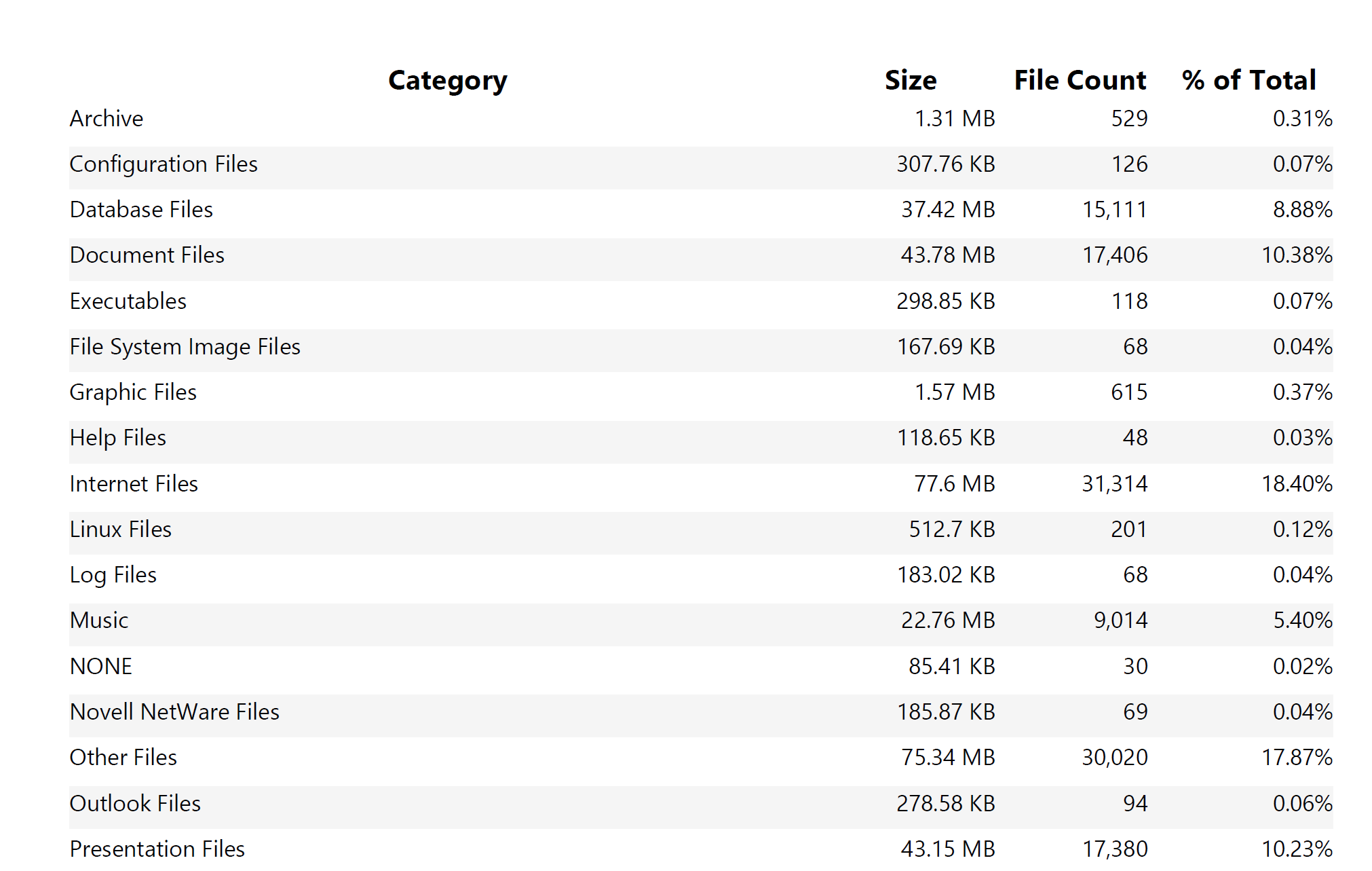Select the Configuration Files row
This screenshot has width=1372, height=871.
163,164
